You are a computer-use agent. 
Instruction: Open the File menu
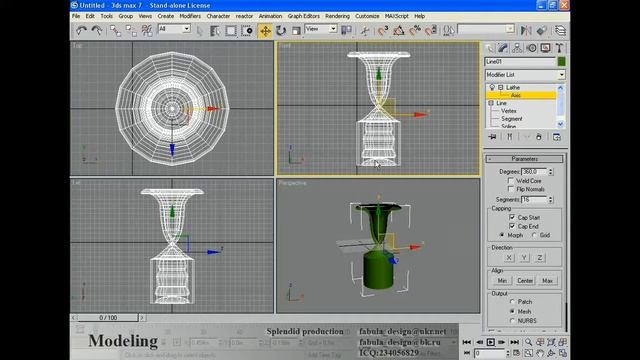[x=76, y=16]
